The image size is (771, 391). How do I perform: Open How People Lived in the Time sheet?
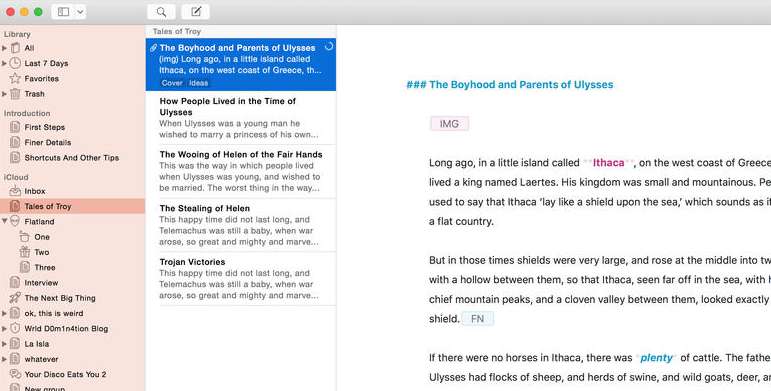(241, 118)
